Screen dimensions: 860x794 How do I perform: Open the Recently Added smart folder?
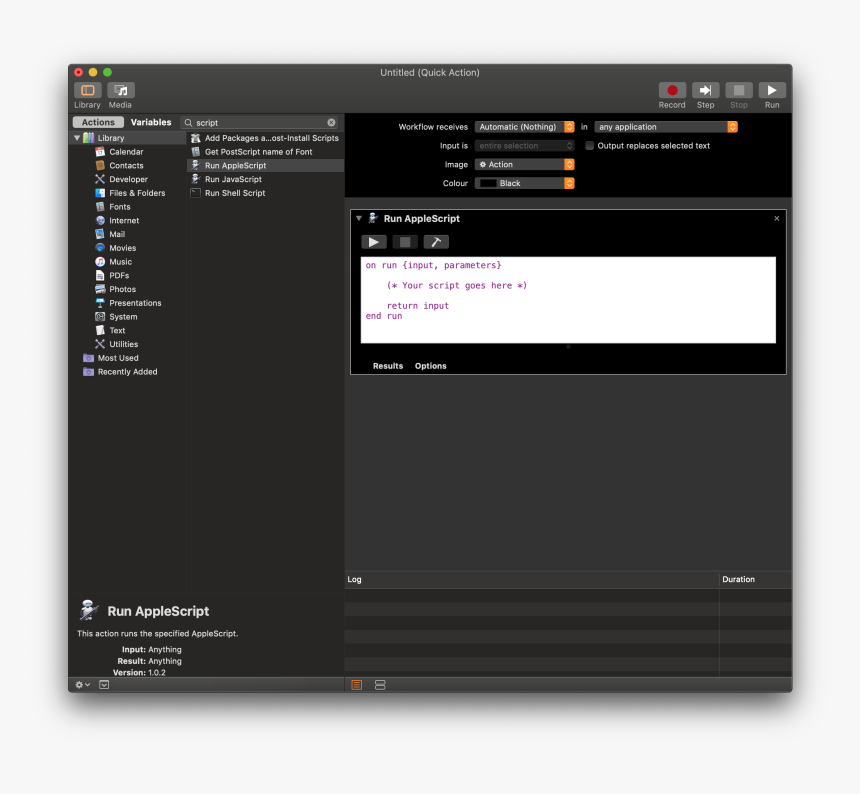[127, 372]
